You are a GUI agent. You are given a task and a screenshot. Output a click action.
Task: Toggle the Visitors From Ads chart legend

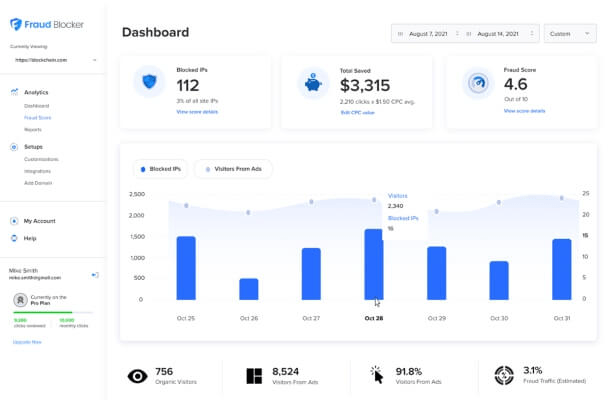(x=233, y=169)
